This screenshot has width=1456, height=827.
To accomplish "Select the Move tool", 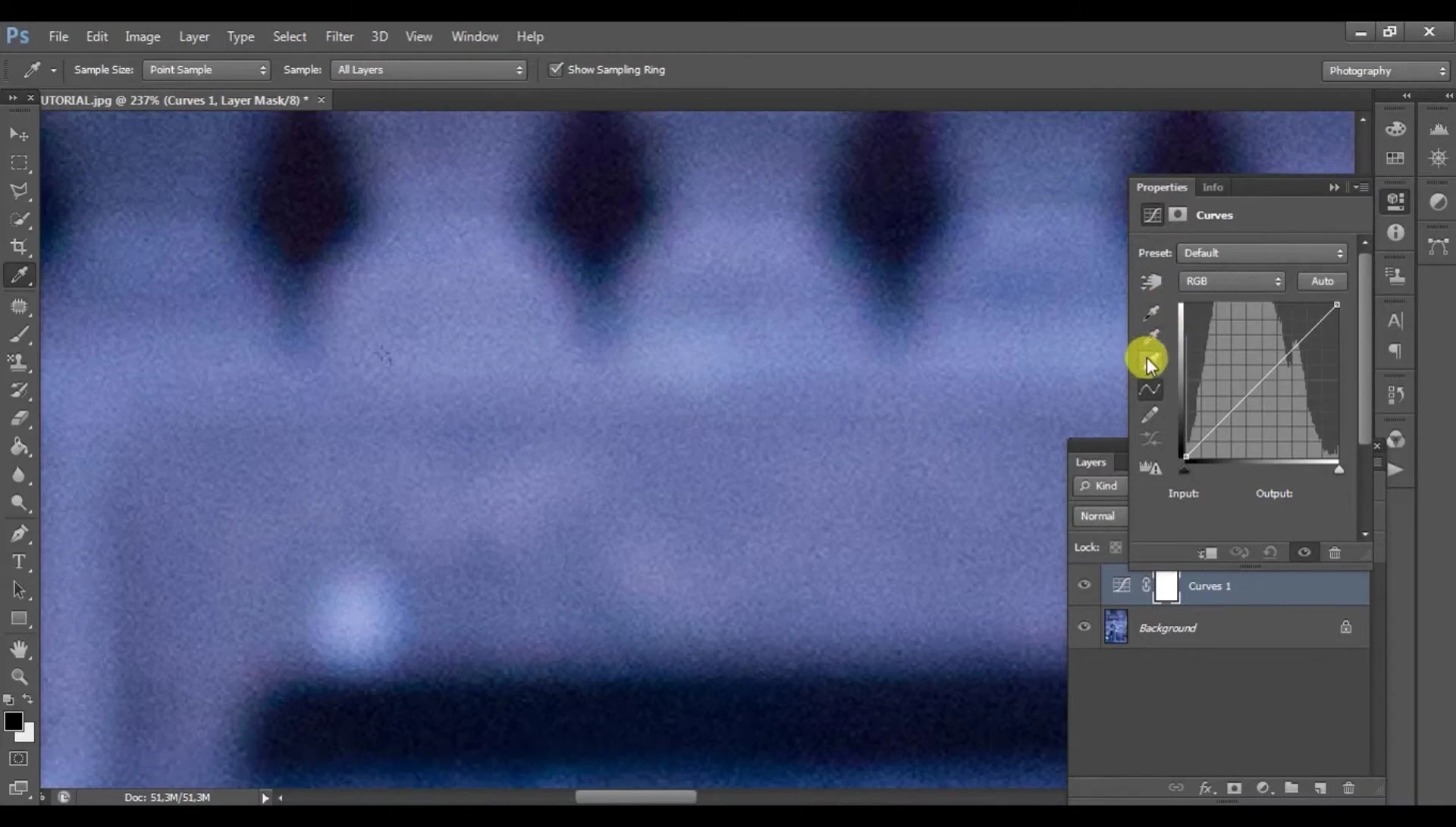I will tap(19, 134).
